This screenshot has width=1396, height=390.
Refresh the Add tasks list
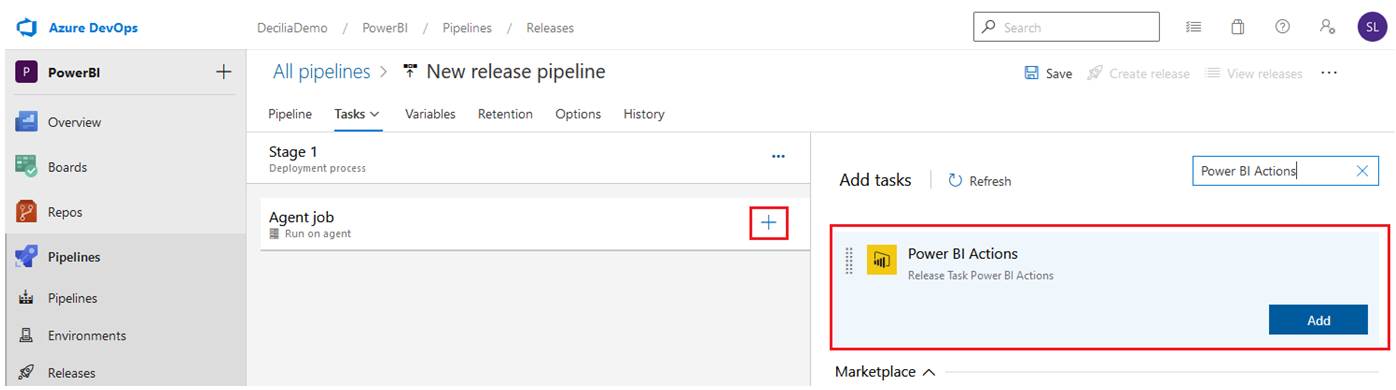pyautogui.click(x=979, y=181)
